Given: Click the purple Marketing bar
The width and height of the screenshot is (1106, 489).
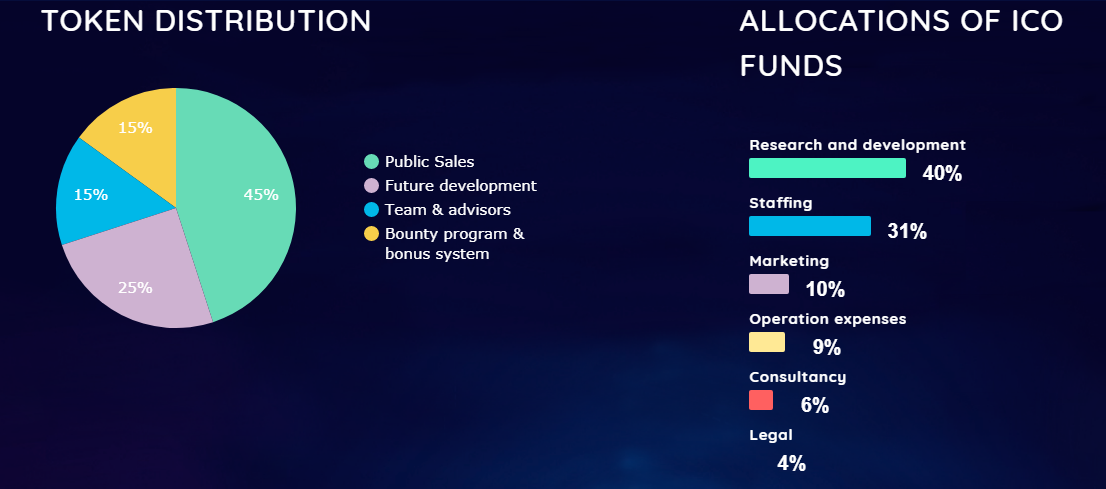Looking at the screenshot, I should pyautogui.click(x=769, y=284).
